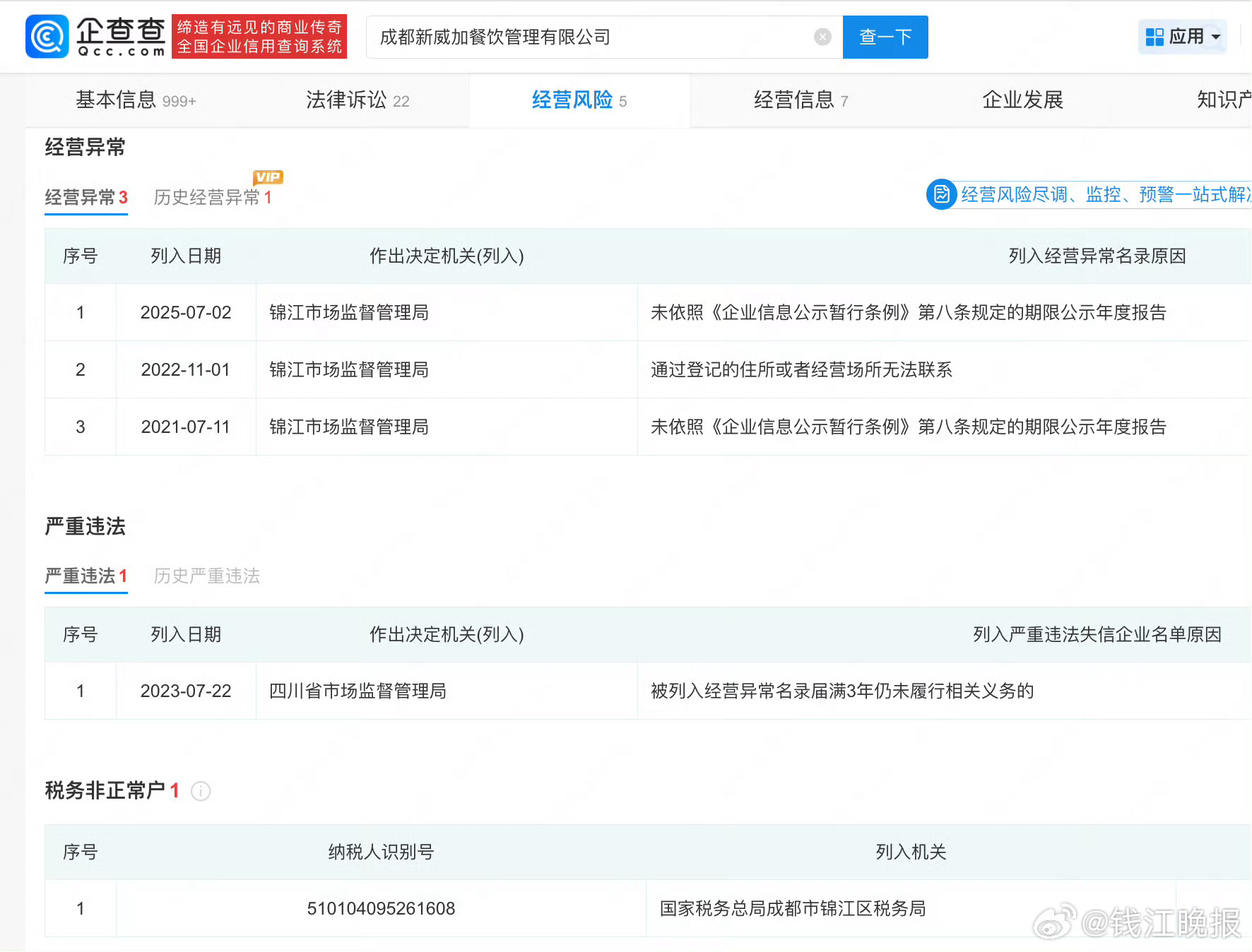Select the 经营风险 tab

click(579, 100)
